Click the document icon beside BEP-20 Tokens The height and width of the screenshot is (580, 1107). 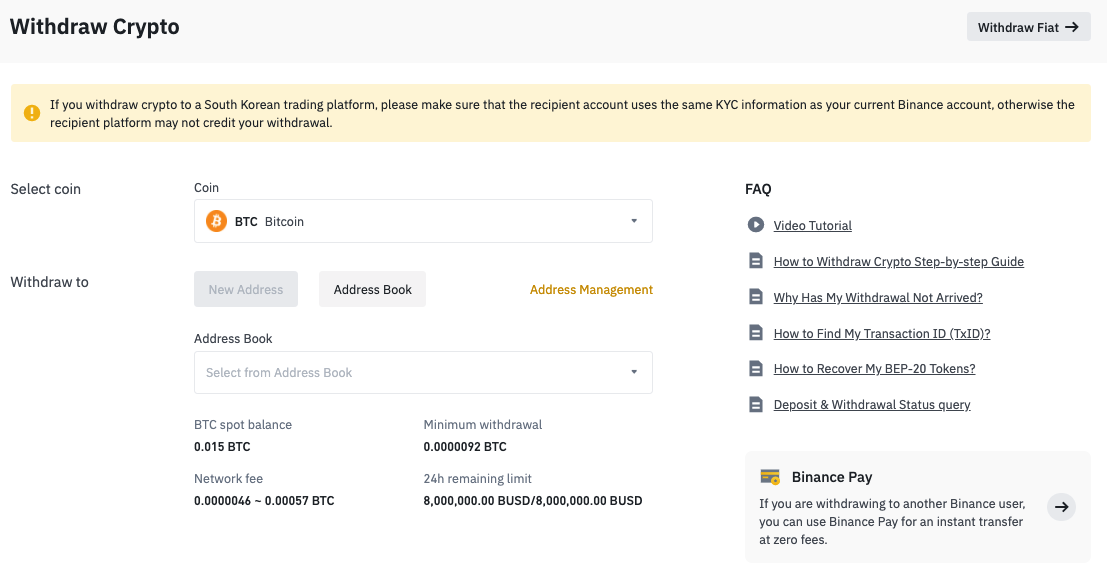click(x=755, y=368)
